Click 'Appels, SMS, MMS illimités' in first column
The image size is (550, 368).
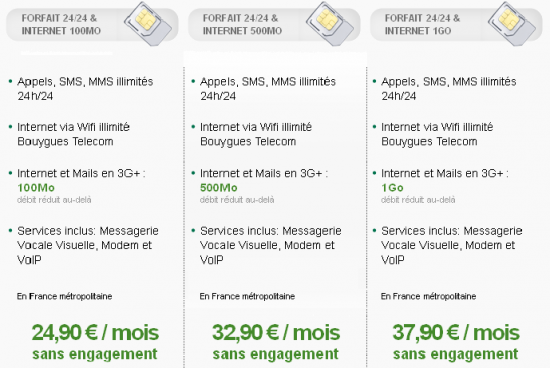[x=85, y=82]
